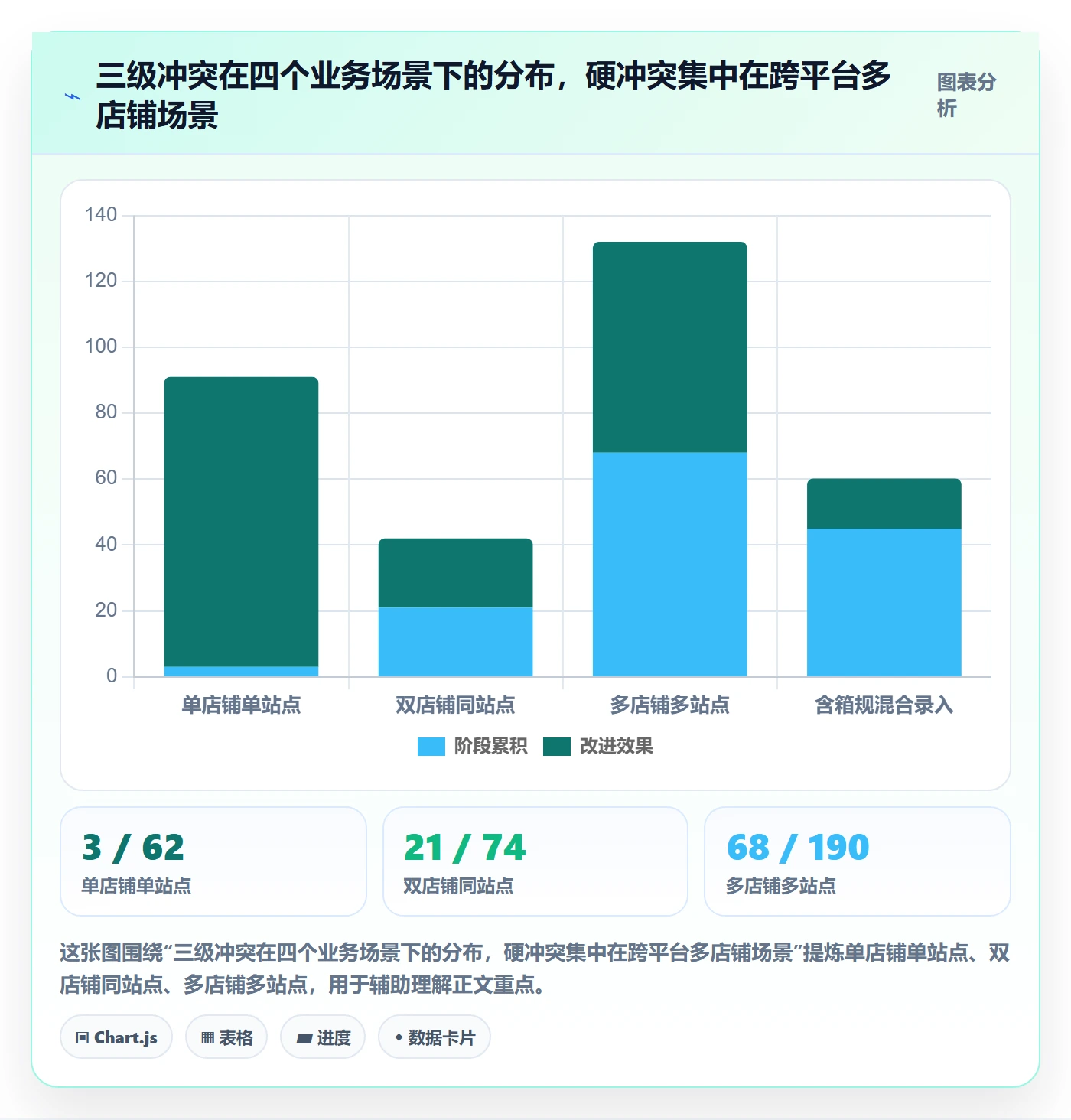Screen dimensions: 1071x1120
Task: Click the grid icon in the 表格 chip
Action: (207, 1038)
